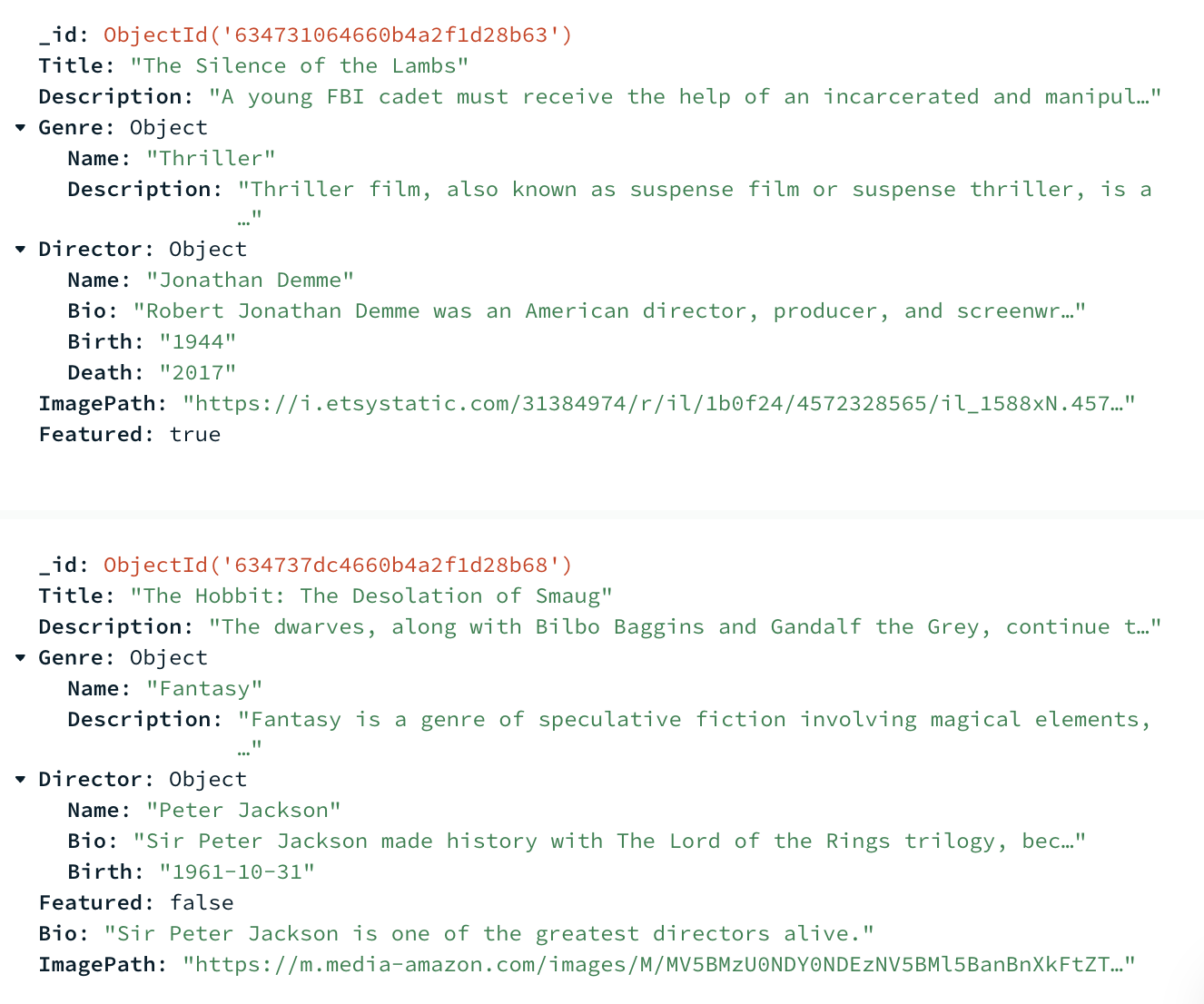Select the "Peter Jackson" director name

(x=243, y=811)
